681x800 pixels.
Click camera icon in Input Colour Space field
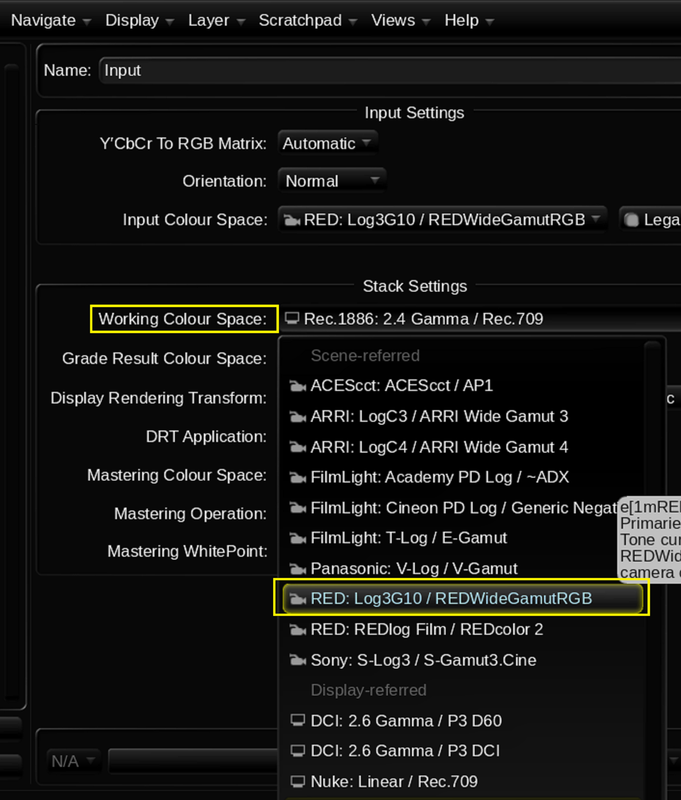point(292,220)
